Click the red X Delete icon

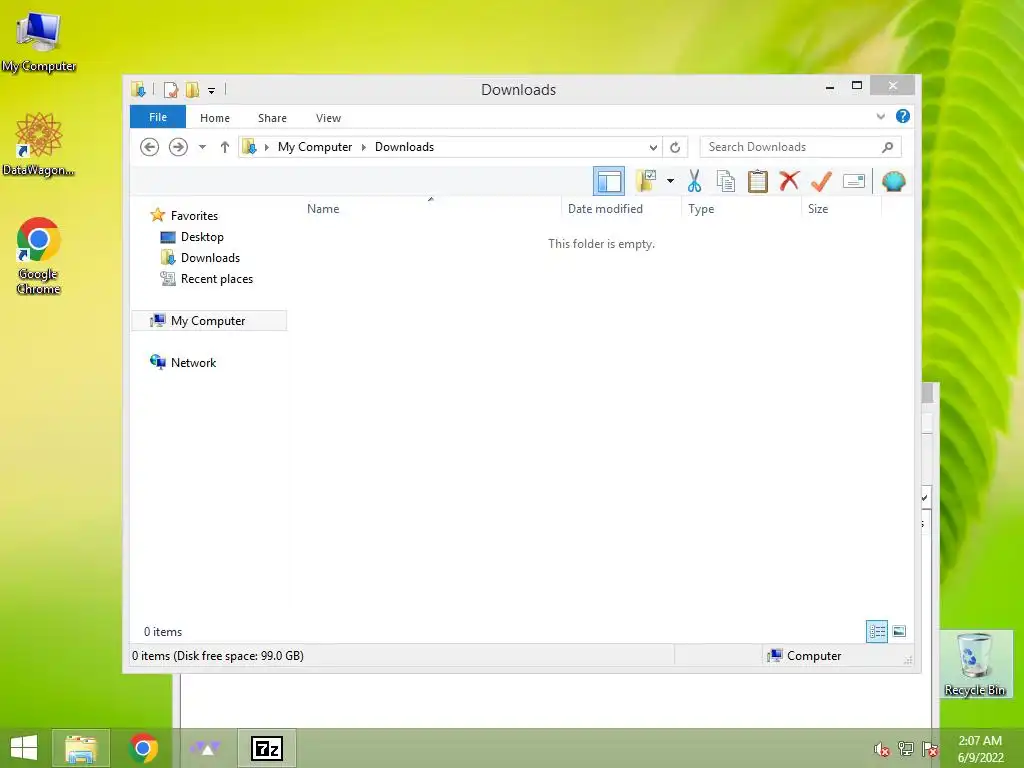pyautogui.click(x=789, y=181)
